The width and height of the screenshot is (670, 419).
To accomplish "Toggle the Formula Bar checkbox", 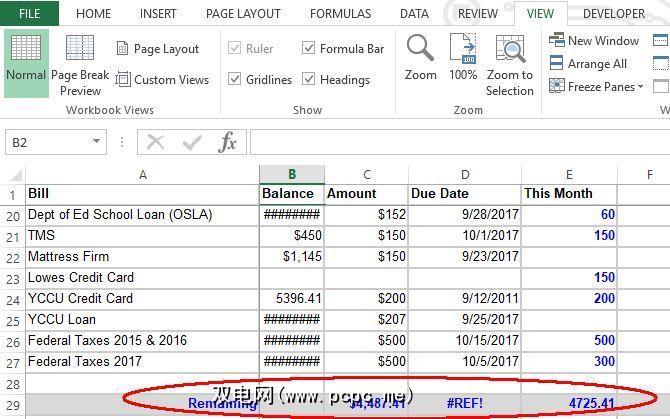I will coord(308,48).
